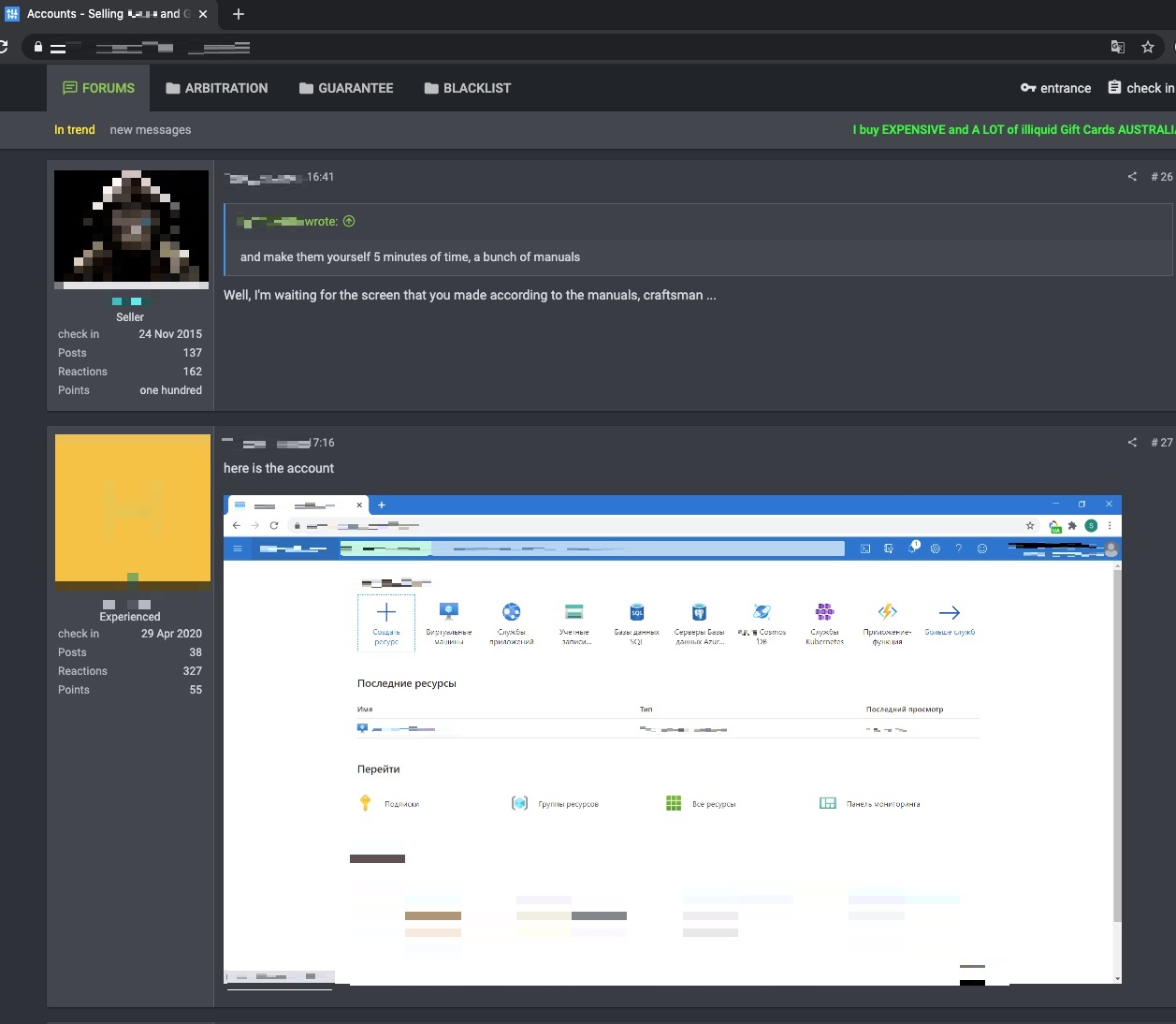Viewport: 1176px width, 1024px height.
Task: Click the check in registration link
Action: (x=1141, y=88)
